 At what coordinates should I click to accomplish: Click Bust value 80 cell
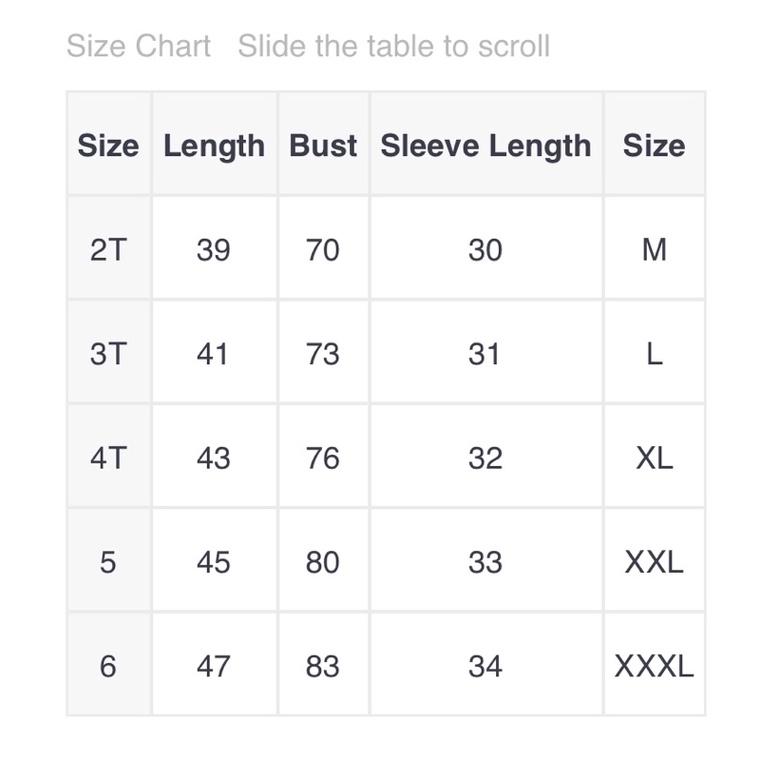(323, 562)
